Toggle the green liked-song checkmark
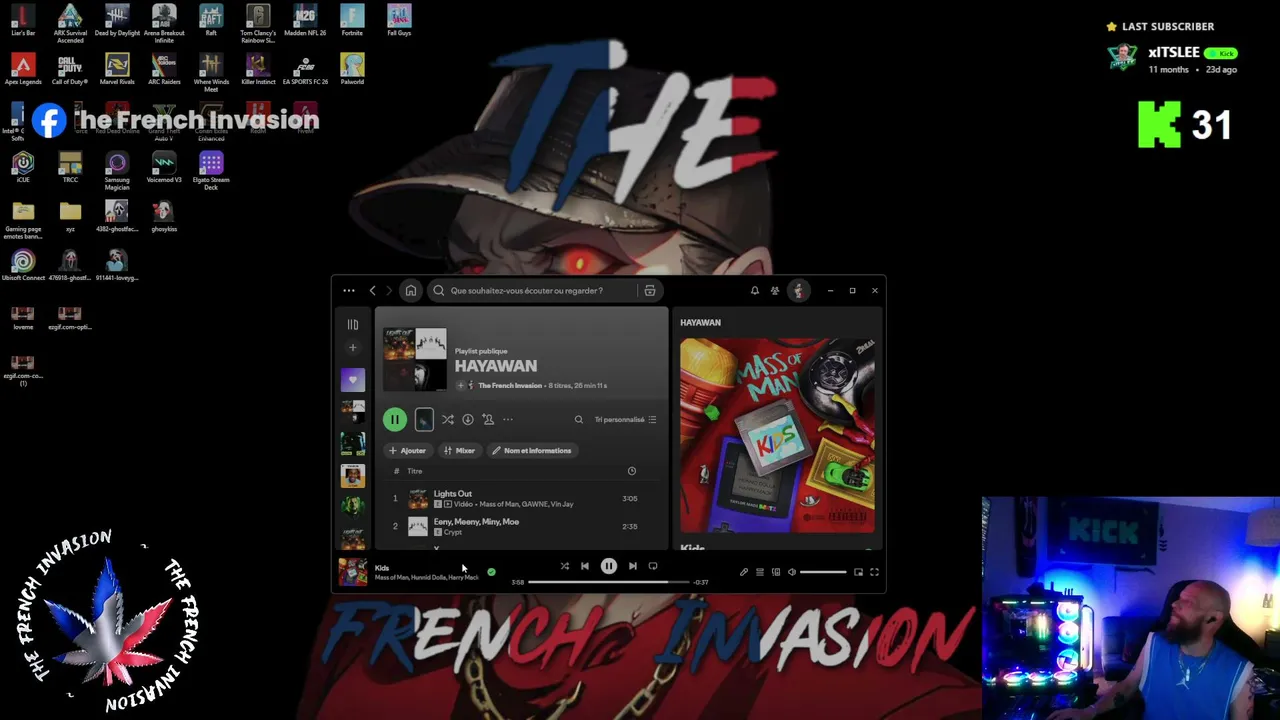Screen dimensions: 1280x720 point(491,572)
